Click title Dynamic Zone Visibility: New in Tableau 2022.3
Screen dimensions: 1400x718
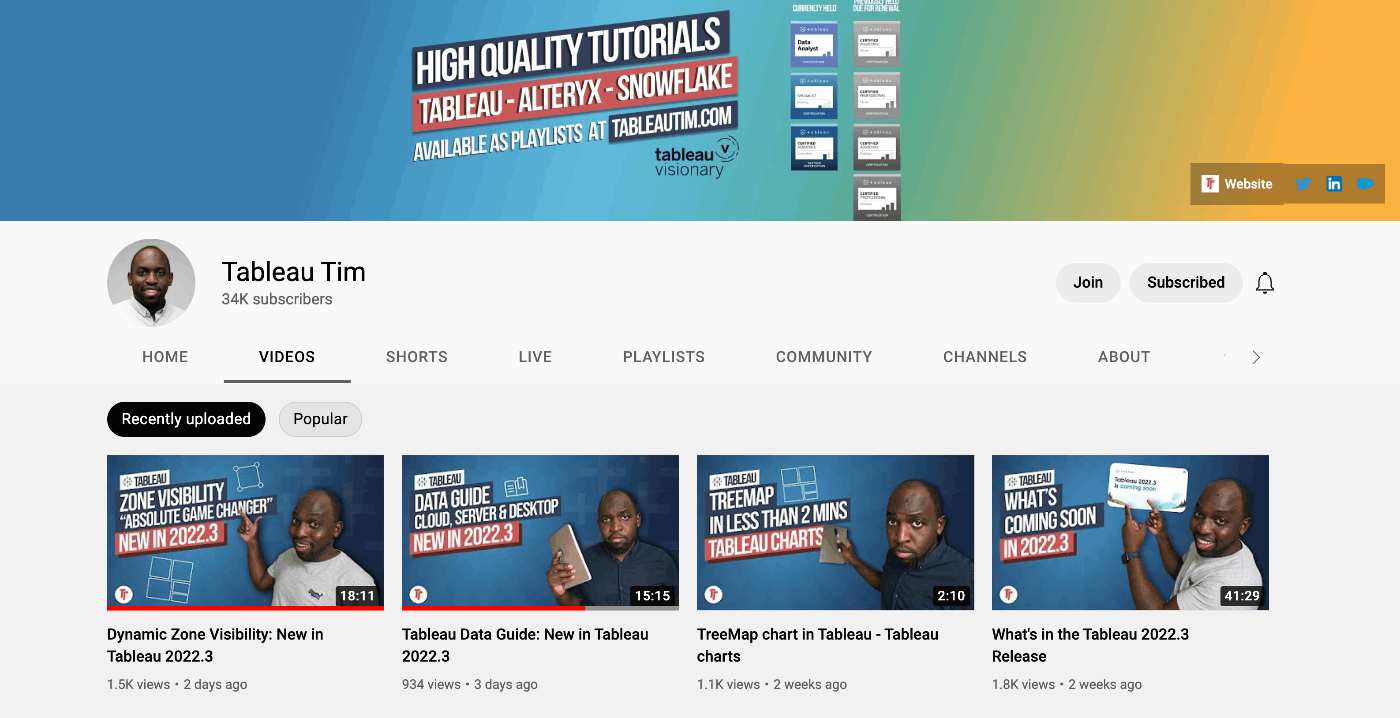point(215,645)
